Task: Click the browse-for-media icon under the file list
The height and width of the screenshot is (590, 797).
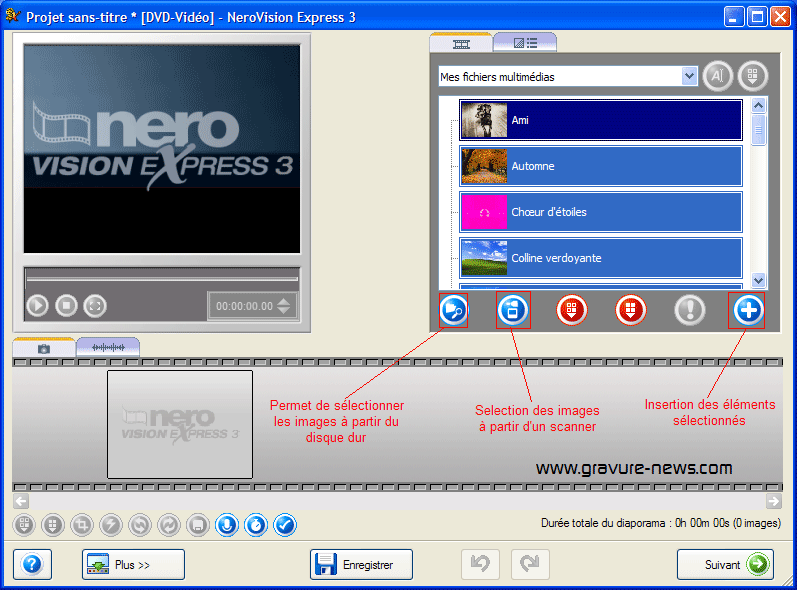Action: coord(453,309)
